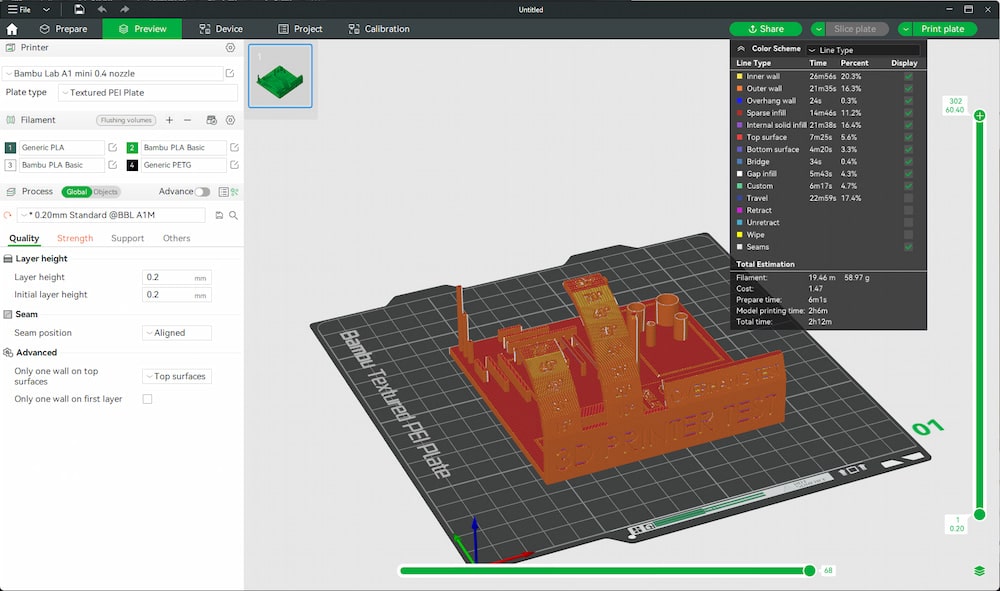Click the Share button
This screenshot has width=1000, height=591.
[765, 29]
